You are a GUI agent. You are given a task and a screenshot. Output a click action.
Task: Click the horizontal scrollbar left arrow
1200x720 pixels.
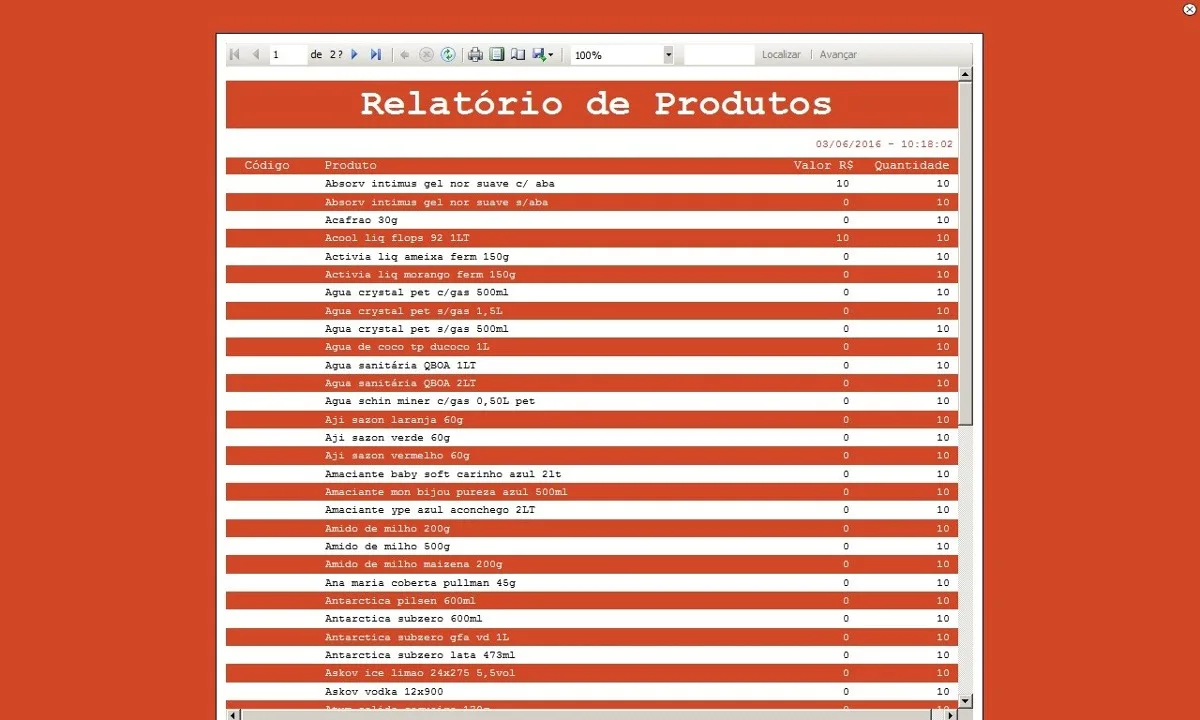(234, 715)
